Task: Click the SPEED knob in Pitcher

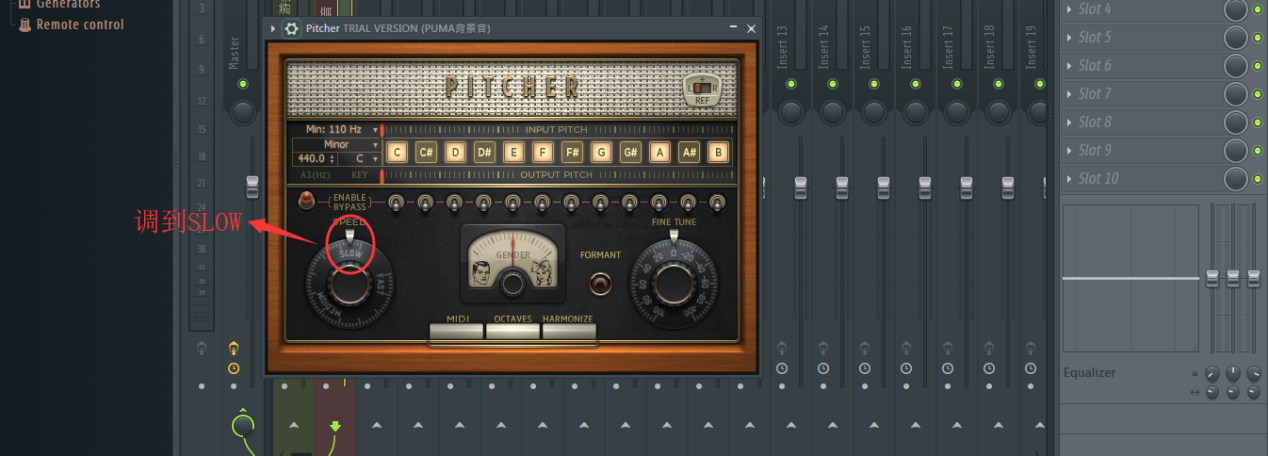Action: pyautogui.click(x=350, y=283)
